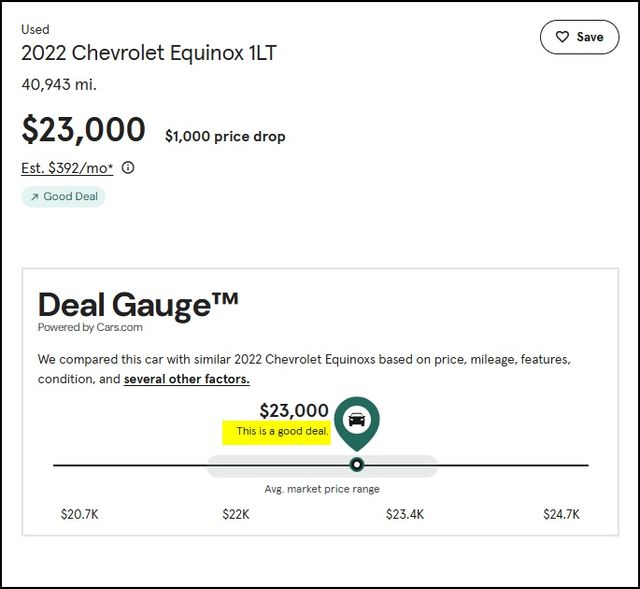Click the $22K gauge label
The width and height of the screenshot is (640, 589).
[x=236, y=514]
